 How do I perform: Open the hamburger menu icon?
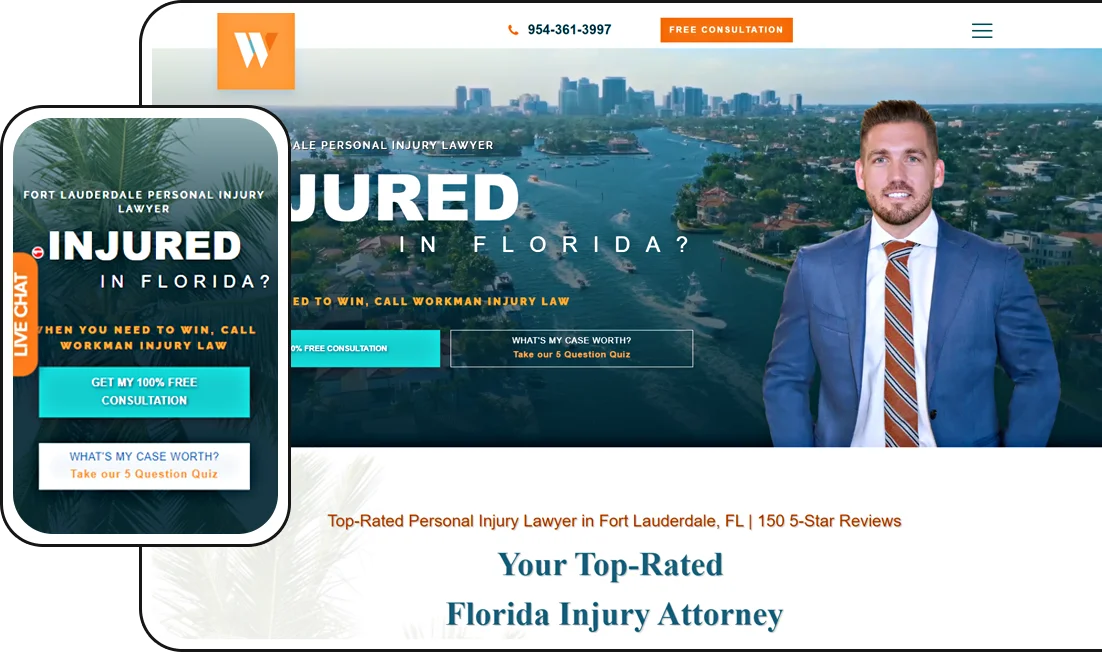tap(982, 30)
